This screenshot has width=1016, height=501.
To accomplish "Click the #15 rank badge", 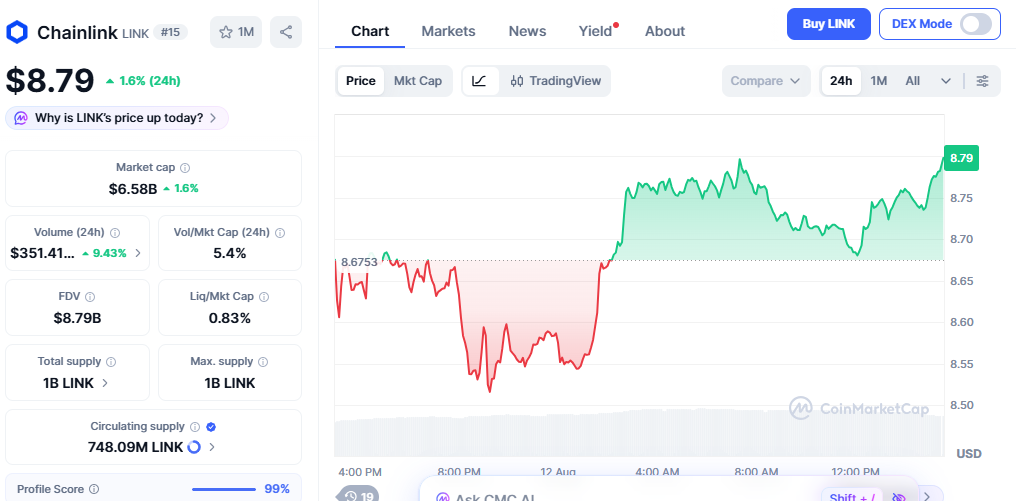I will point(170,32).
